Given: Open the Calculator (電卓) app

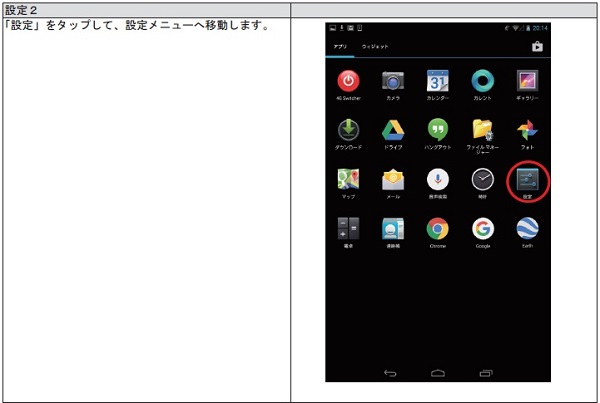Looking at the screenshot, I should (348, 229).
